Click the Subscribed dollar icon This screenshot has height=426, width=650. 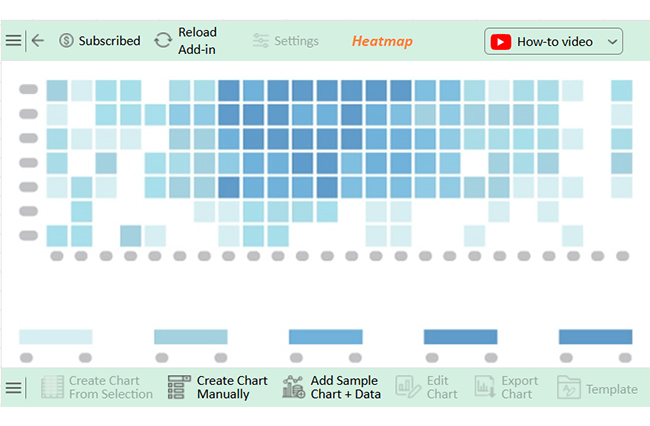pyautogui.click(x=66, y=41)
